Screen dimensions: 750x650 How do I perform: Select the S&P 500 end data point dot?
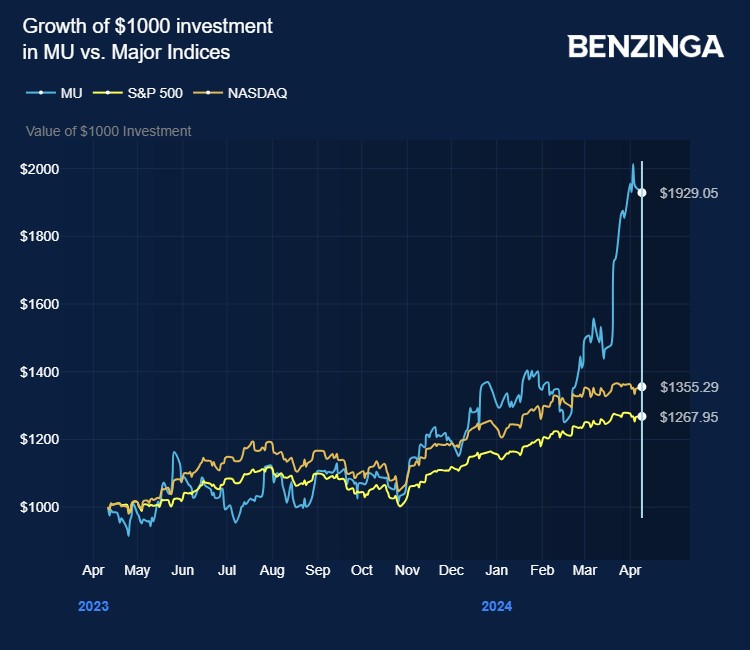click(642, 416)
